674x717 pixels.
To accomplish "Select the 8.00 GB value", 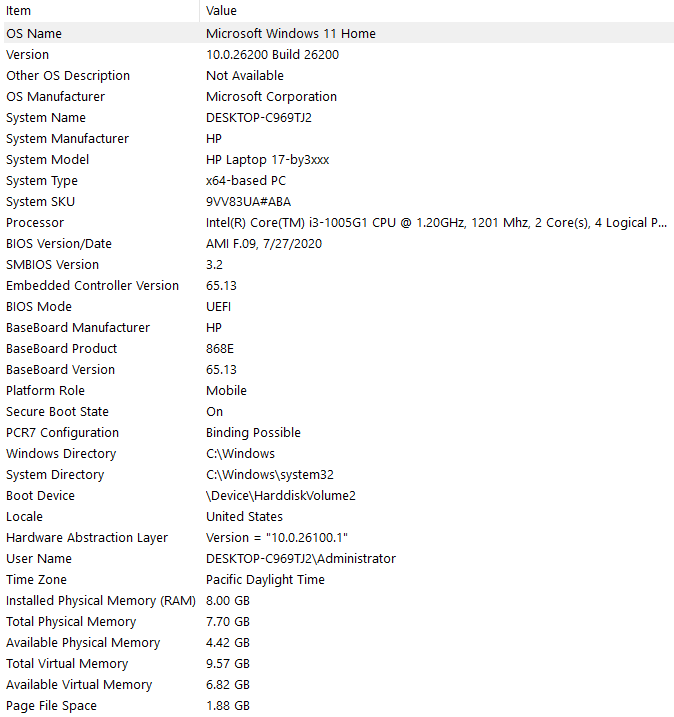I will click(228, 601).
